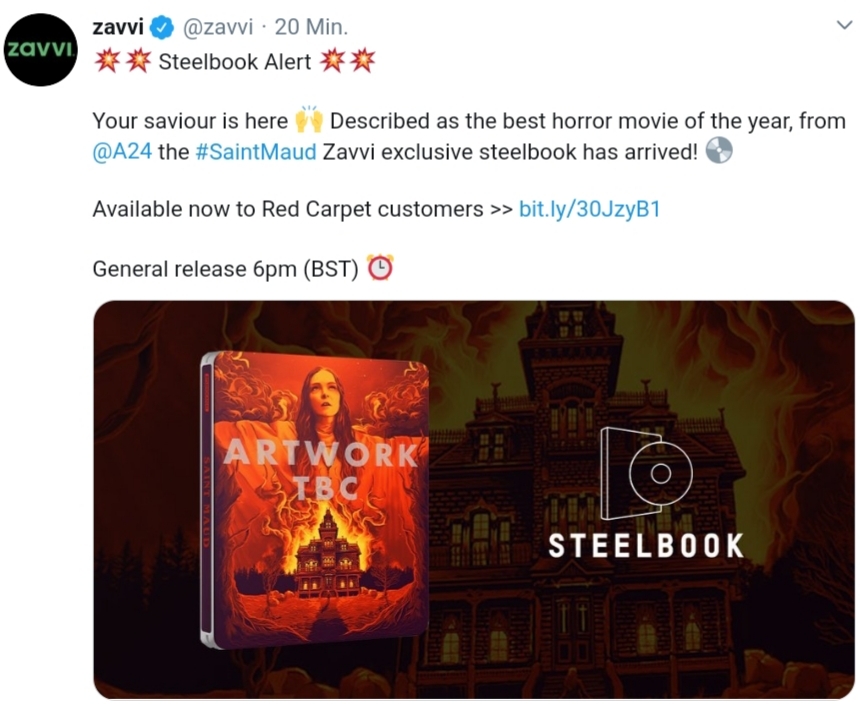Click the steelbook disc case icon
This screenshot has height=704, width=860.
646,474
